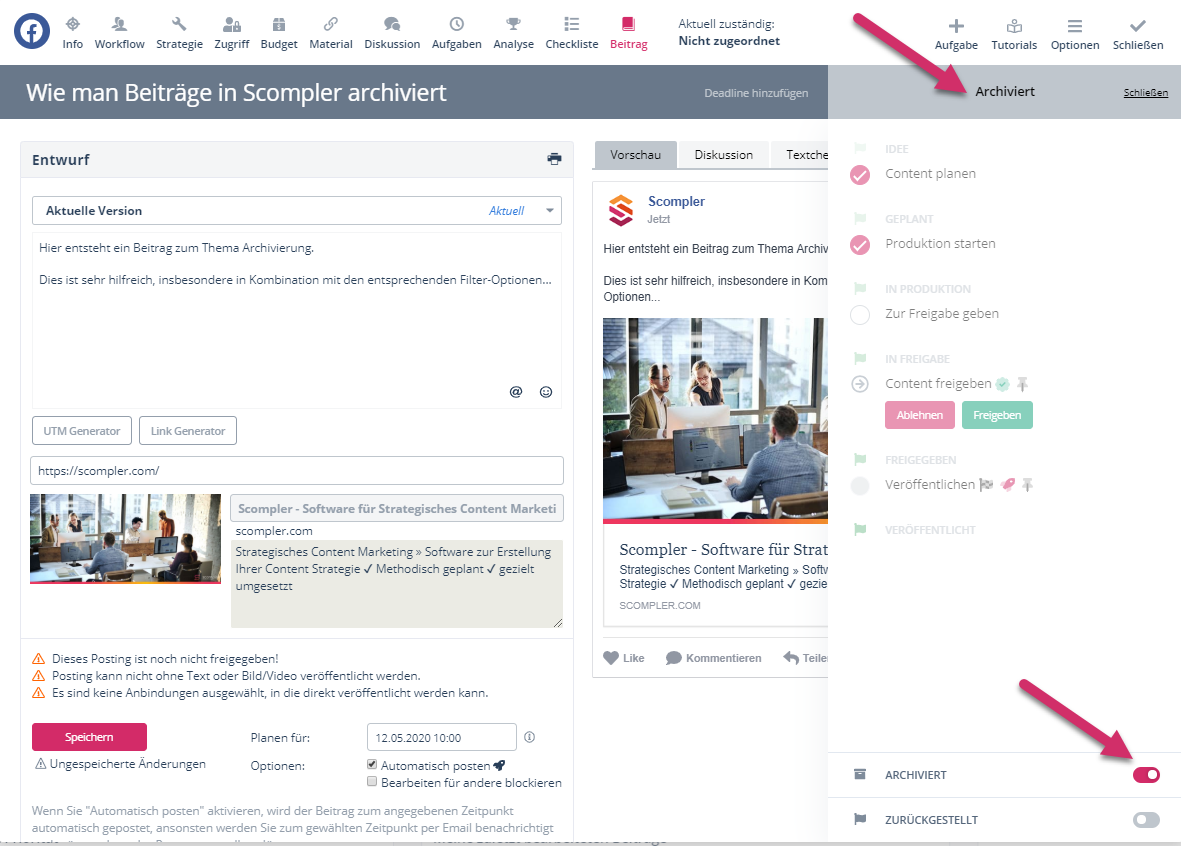Uncheck Automatisch posten checkbox
The image size is (1181, 846).
pos(373,765)
